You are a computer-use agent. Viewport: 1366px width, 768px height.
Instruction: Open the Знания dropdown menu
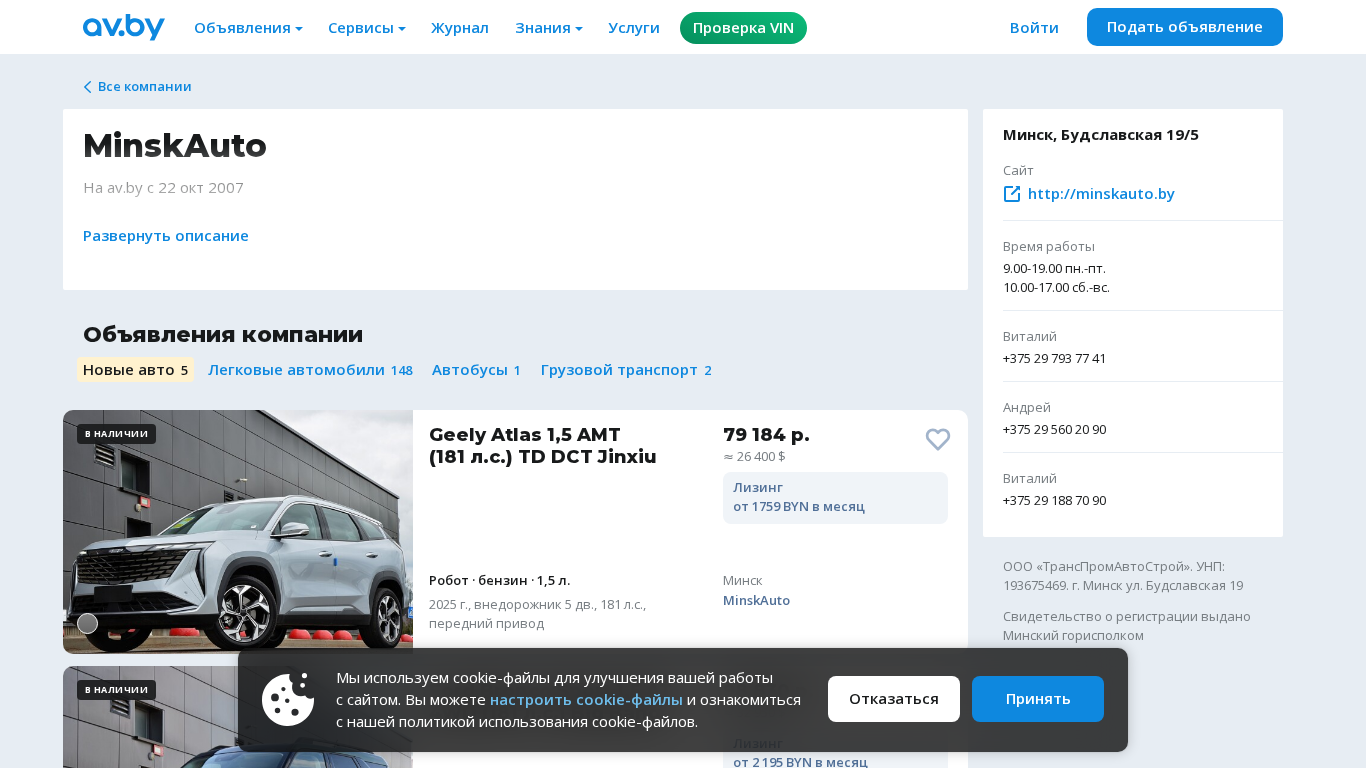click(x=549, y=28)
